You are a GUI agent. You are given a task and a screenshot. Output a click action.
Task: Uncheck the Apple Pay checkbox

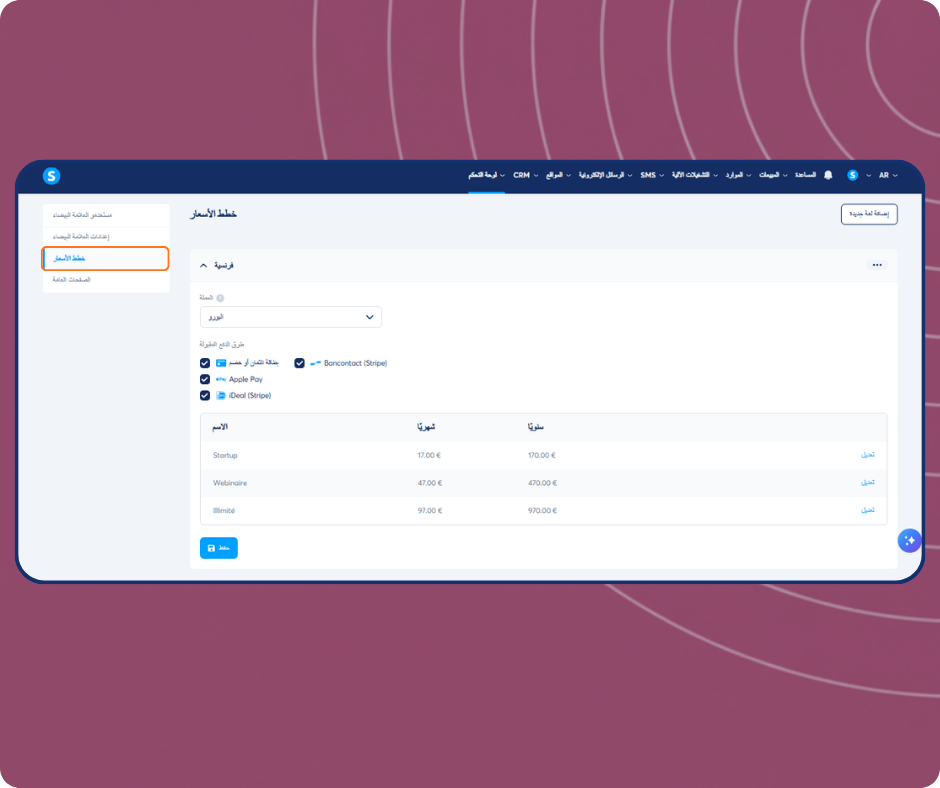click(205, 379)
